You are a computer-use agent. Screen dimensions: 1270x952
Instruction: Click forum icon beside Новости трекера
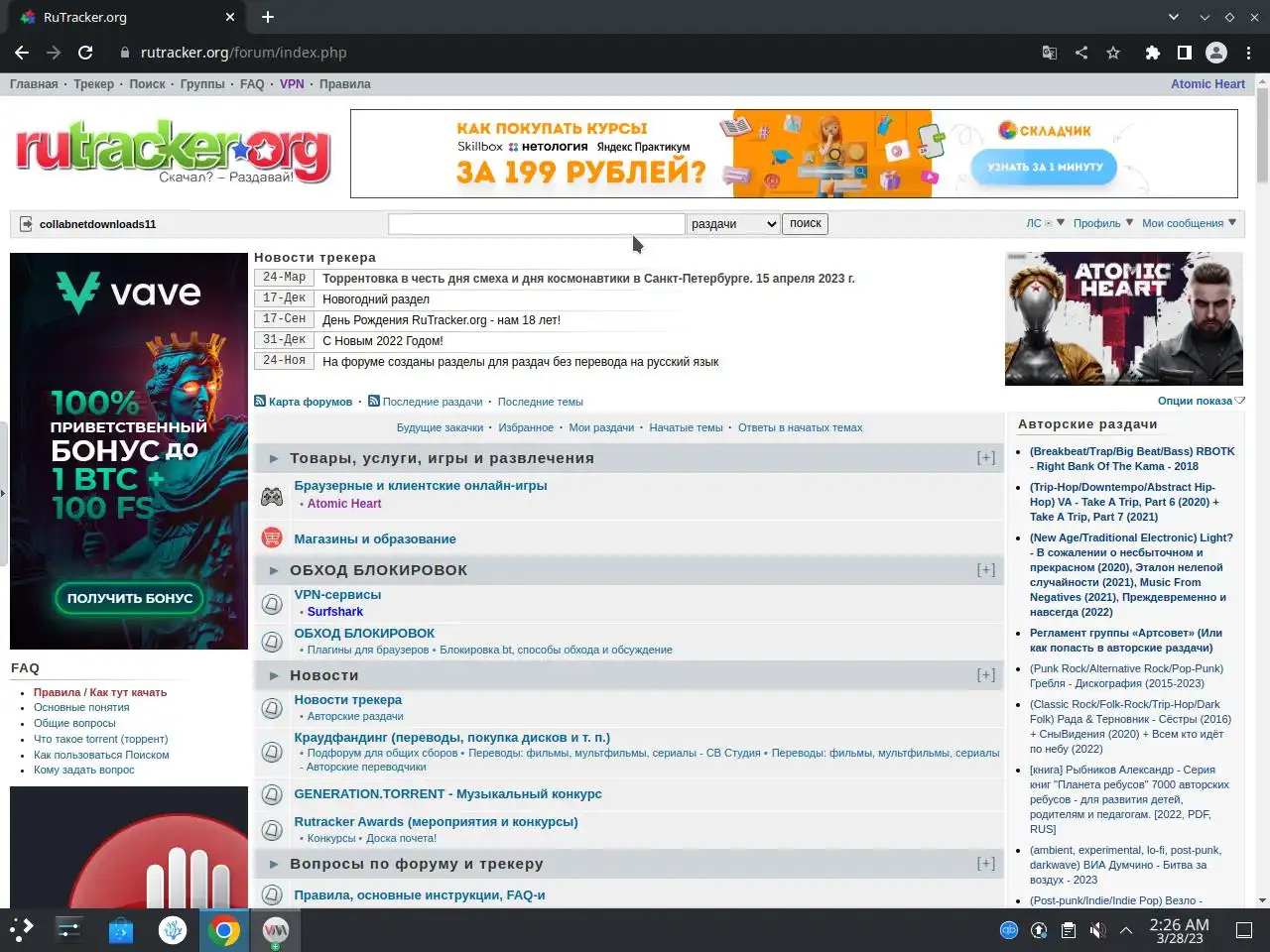coord(272,708)
